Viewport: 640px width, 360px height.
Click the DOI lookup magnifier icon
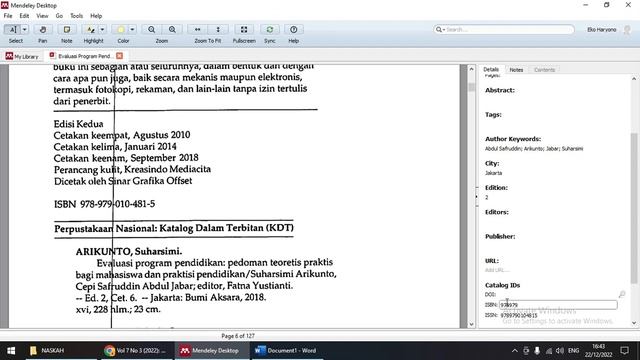622,294
